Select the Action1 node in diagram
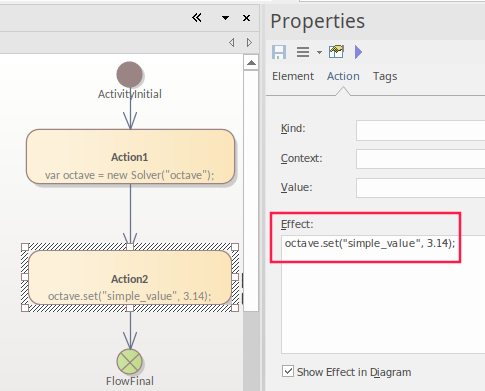 click(130, 157)
